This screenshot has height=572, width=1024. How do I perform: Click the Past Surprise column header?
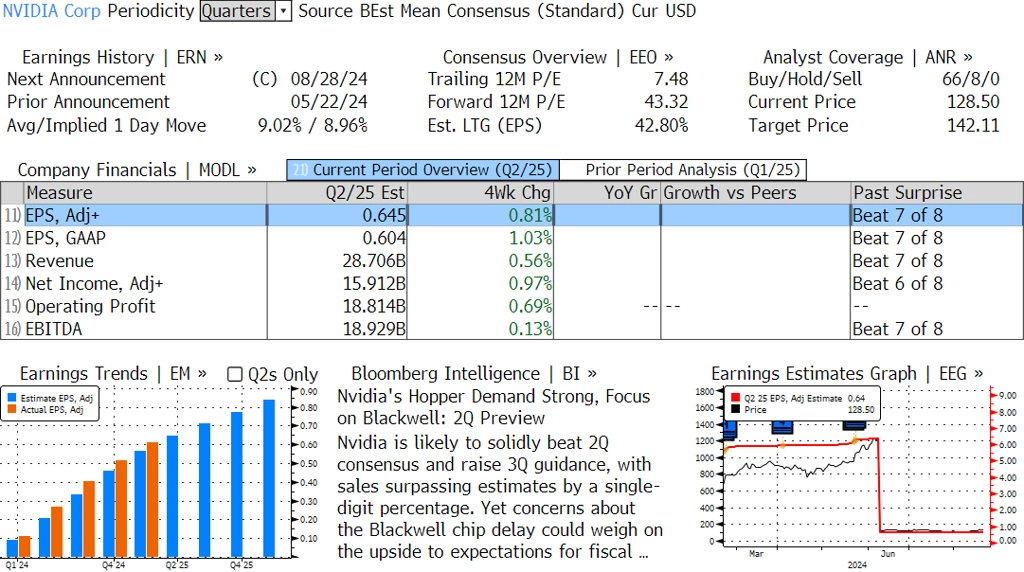tap(937, 193)
